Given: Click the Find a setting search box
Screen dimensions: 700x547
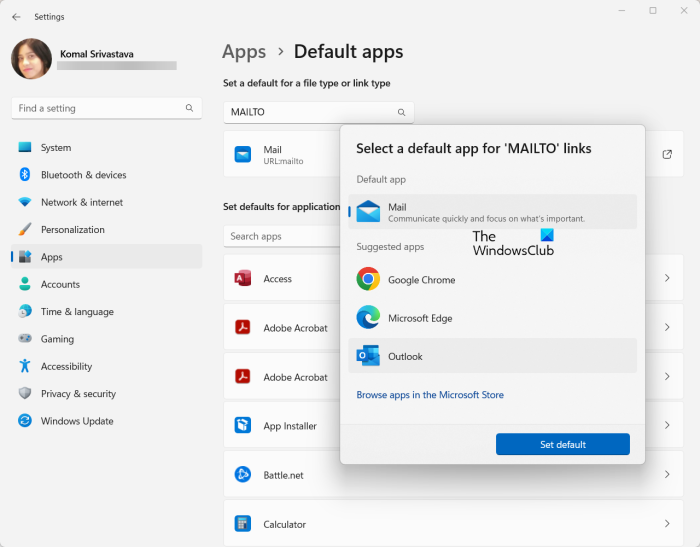Looking at the screenshot, I should tap(100, 108).
